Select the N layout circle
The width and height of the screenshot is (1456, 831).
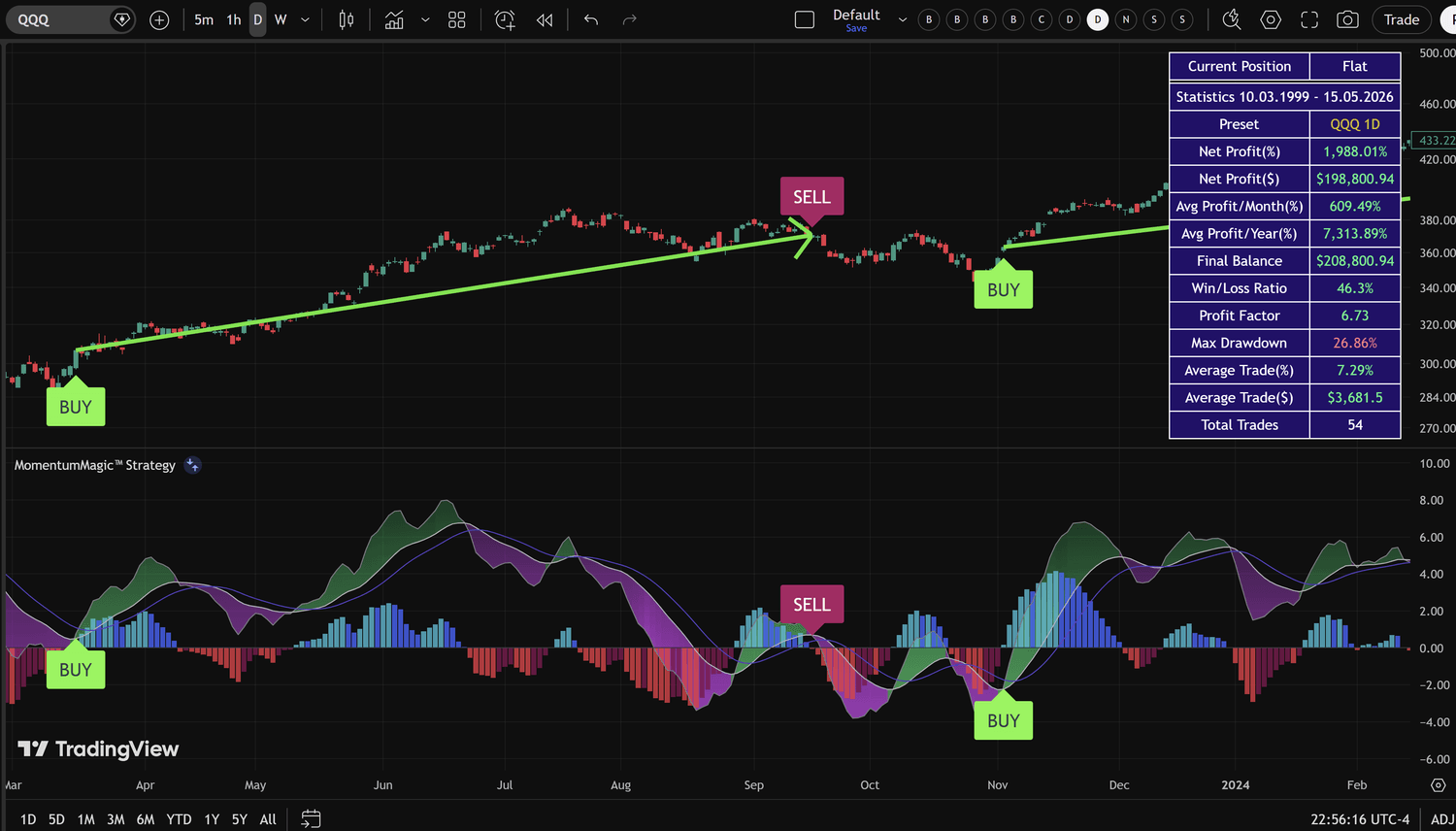click(x=1126, y=19)
